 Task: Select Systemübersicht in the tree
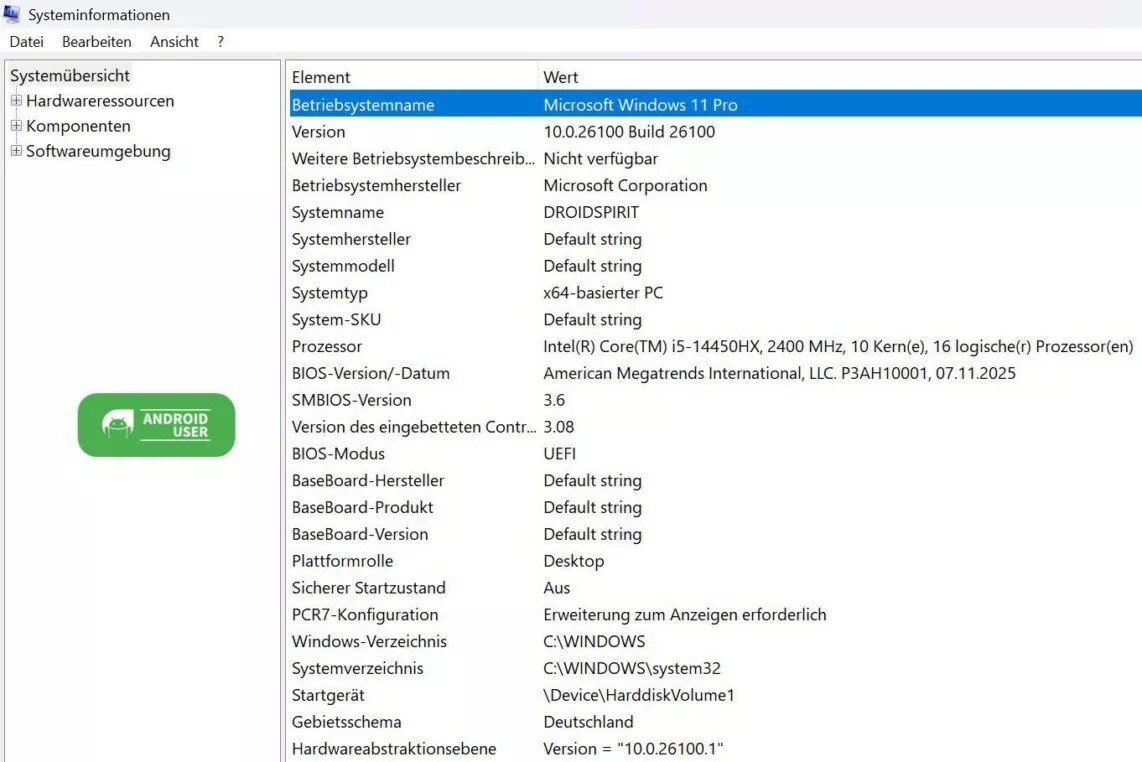[x=70, y=76]
